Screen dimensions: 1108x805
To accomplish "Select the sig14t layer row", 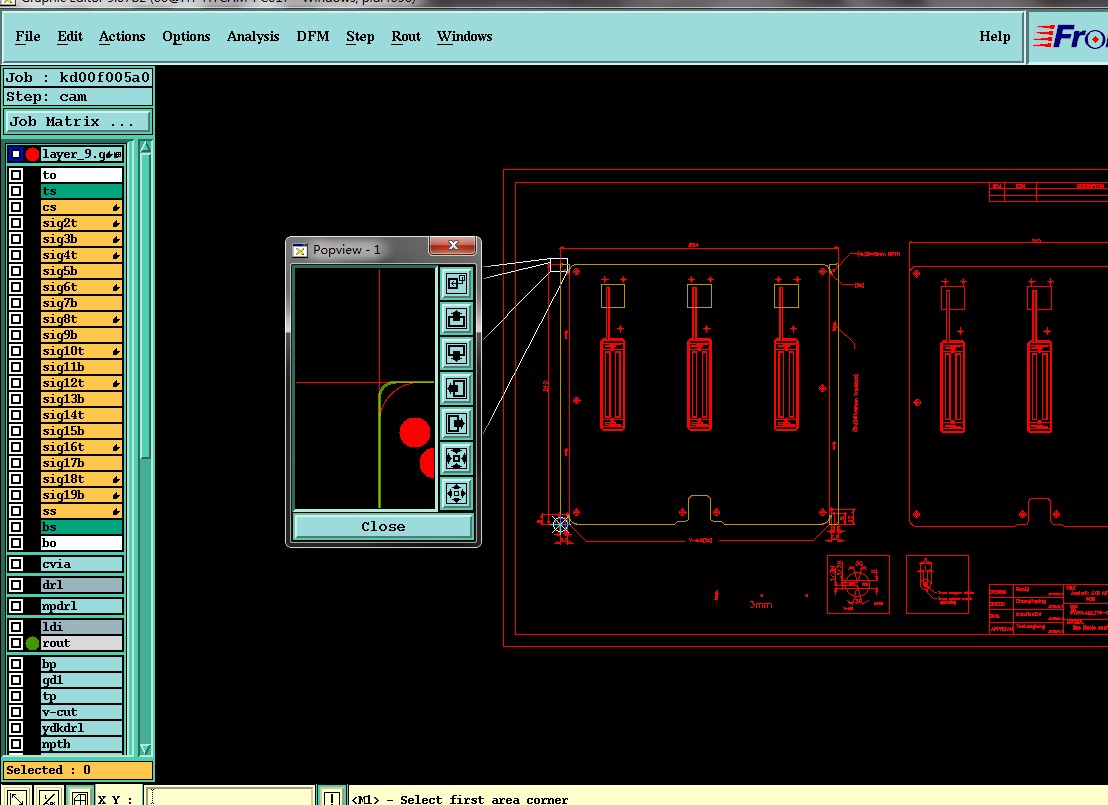I will tap(81, 416).
